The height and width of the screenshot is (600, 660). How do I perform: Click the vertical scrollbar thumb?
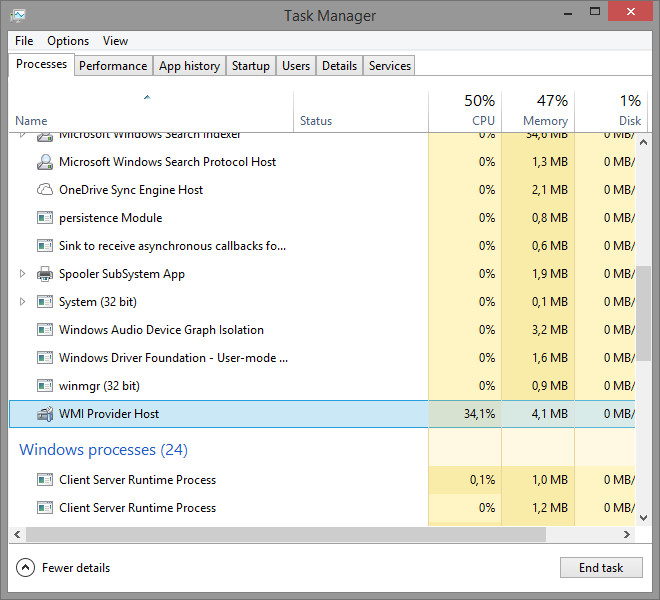pyautogui.click(x=643, y=313)
